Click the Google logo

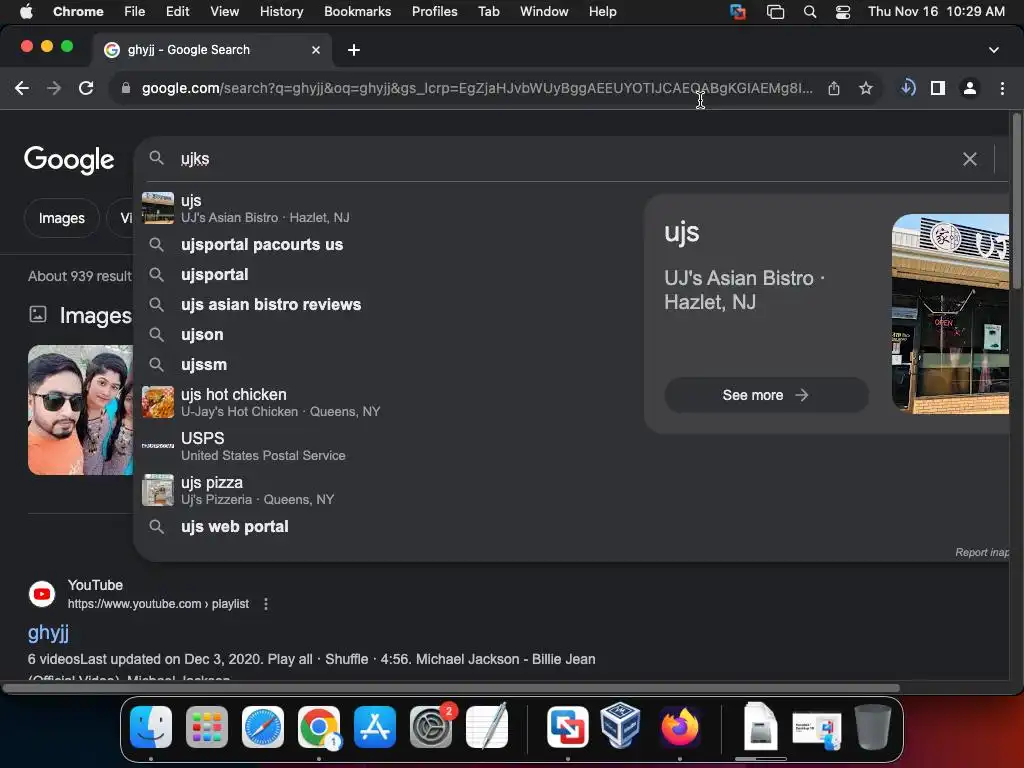point(69,159)
